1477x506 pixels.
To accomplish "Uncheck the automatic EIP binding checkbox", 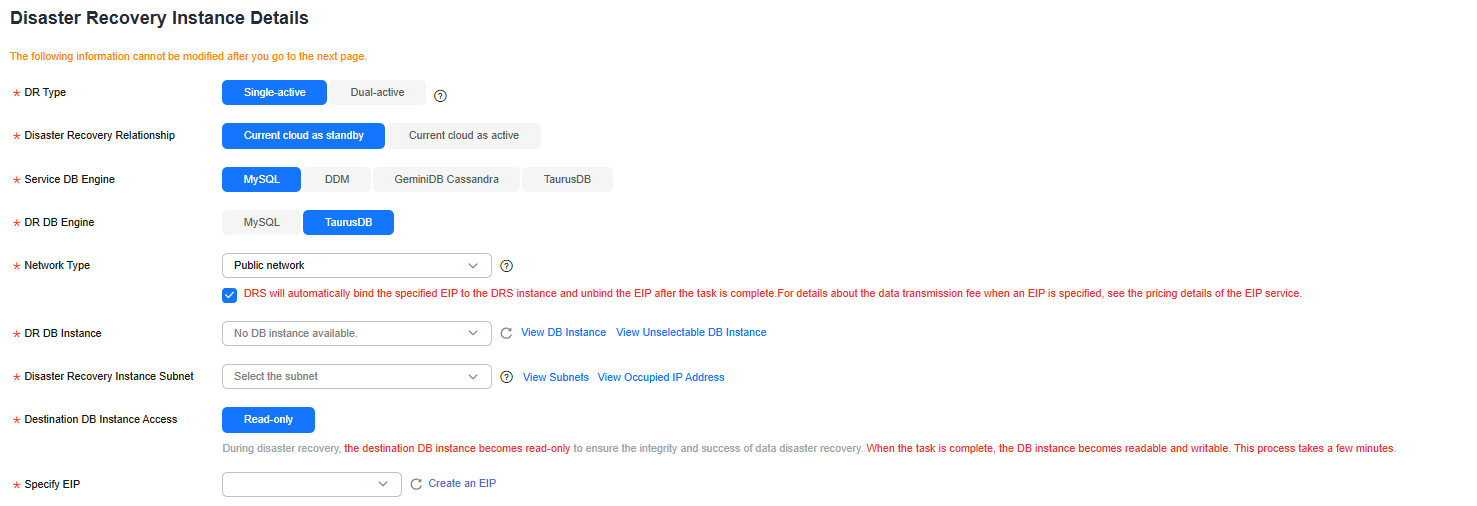I will (x=230, y=294).
